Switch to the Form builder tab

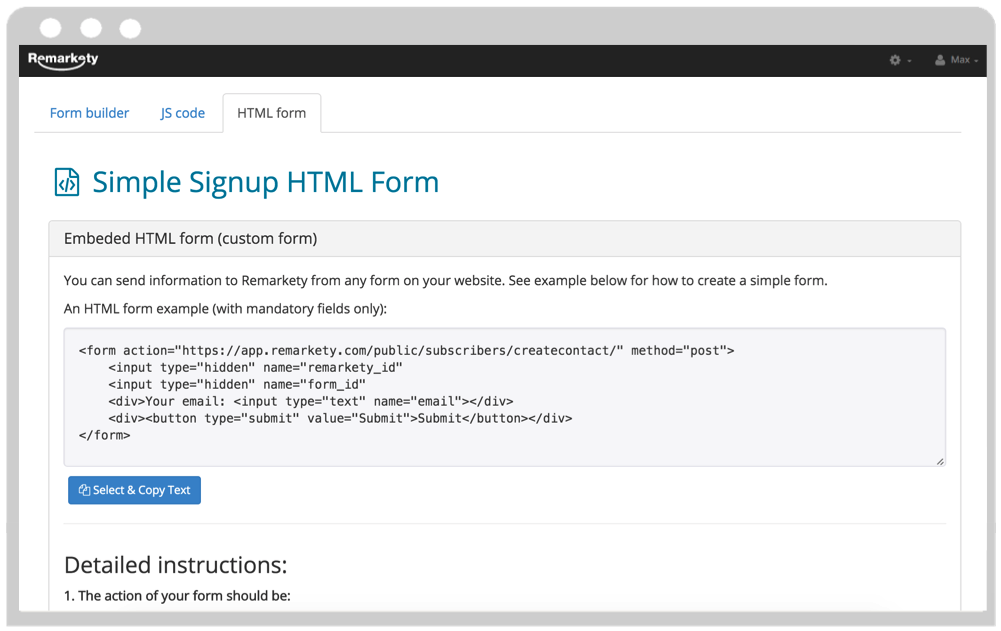coord(89,113)
